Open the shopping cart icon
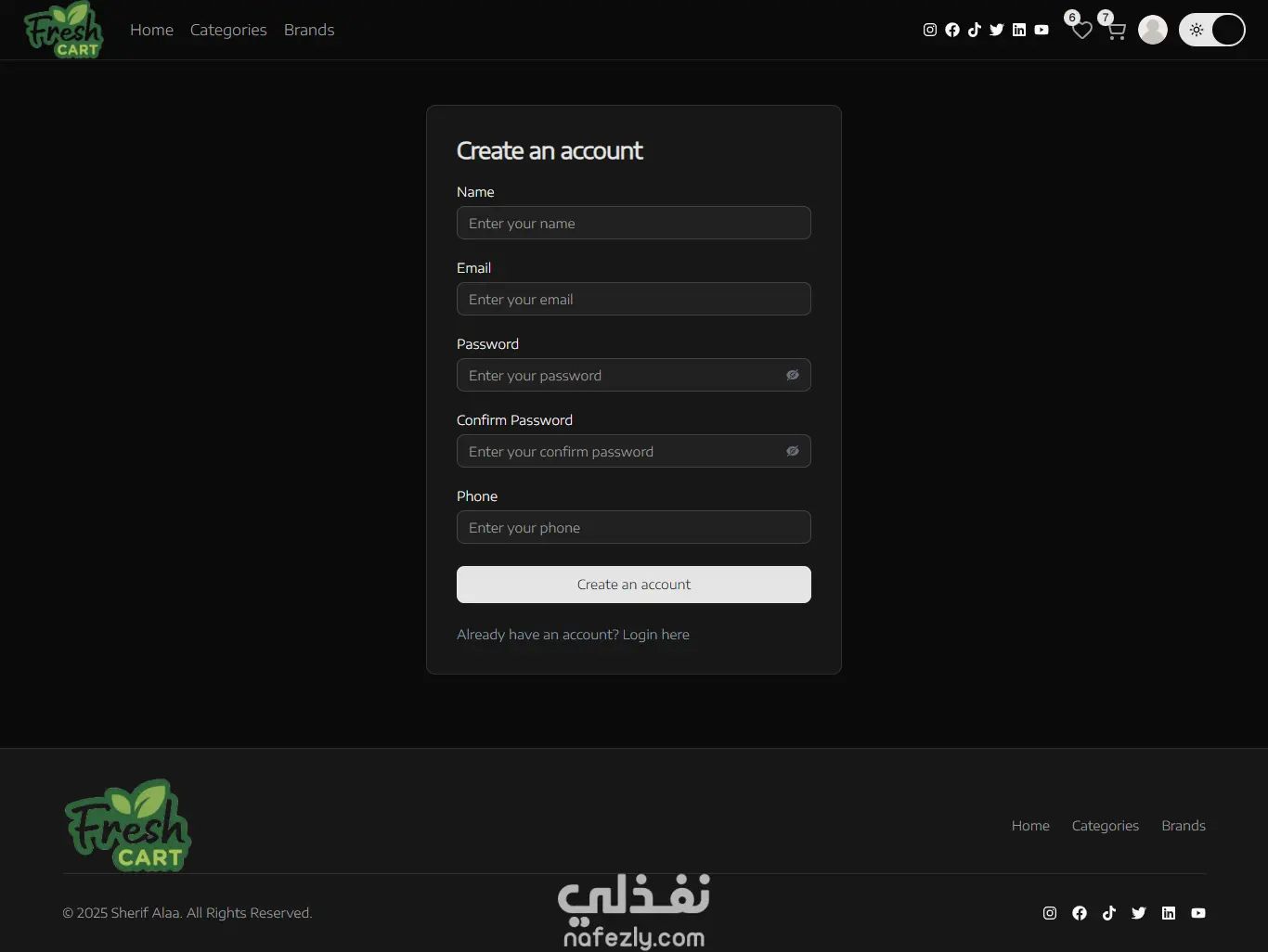This screenshot has height=952, width=1268. [x=1116, y=31]
